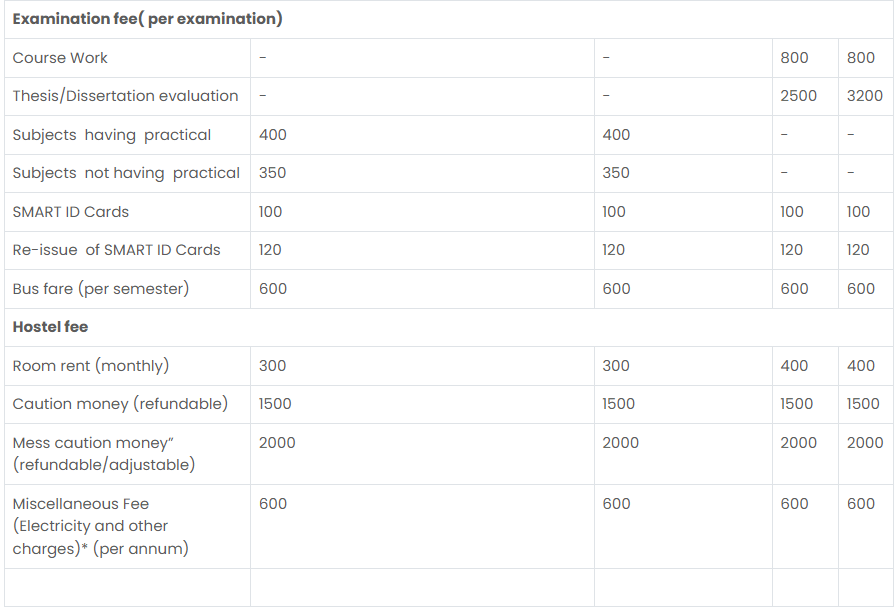Select the 'Room rent (monthly)' row label

(x=90, y=366)
